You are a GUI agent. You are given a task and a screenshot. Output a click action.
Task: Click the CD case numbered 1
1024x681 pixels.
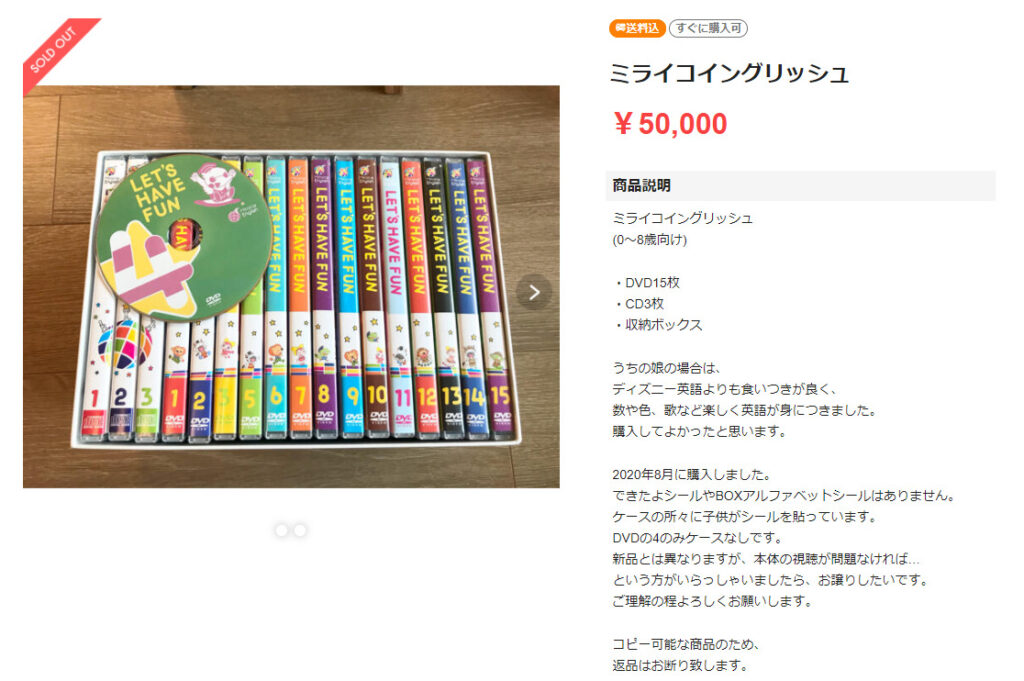(x=96, y=366)
